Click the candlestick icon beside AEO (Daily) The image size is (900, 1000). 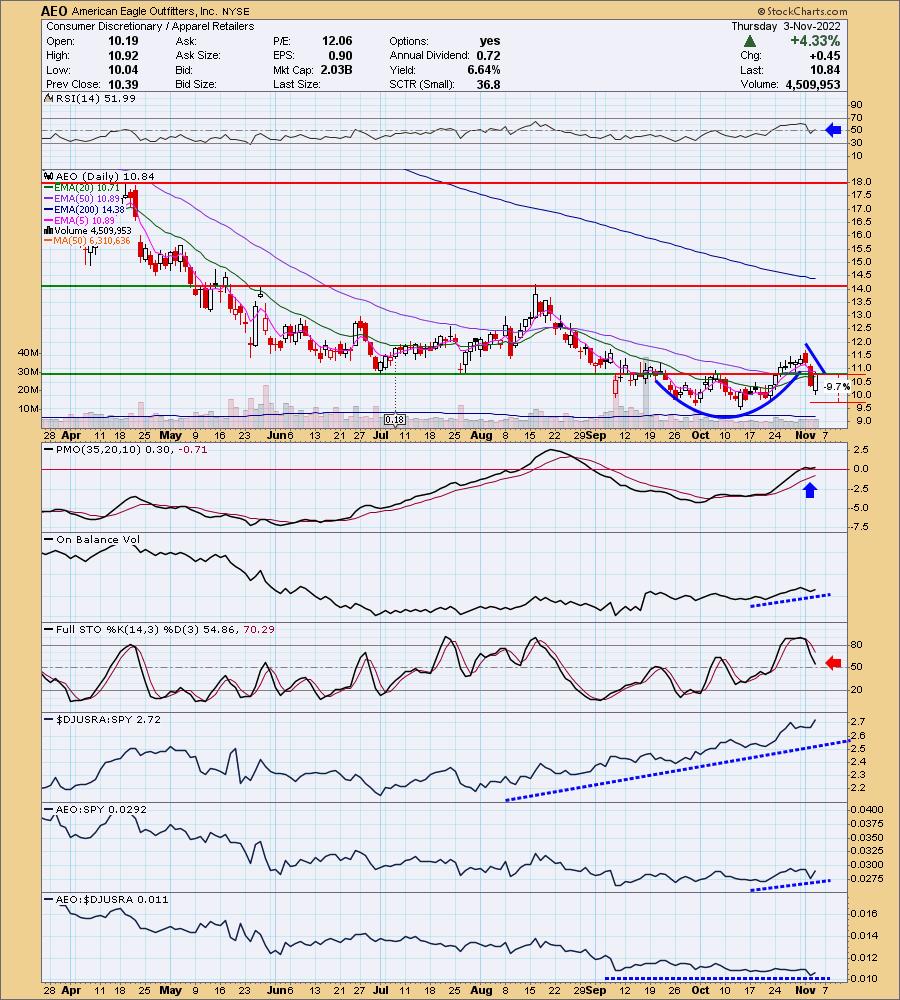tap(48, 177)
